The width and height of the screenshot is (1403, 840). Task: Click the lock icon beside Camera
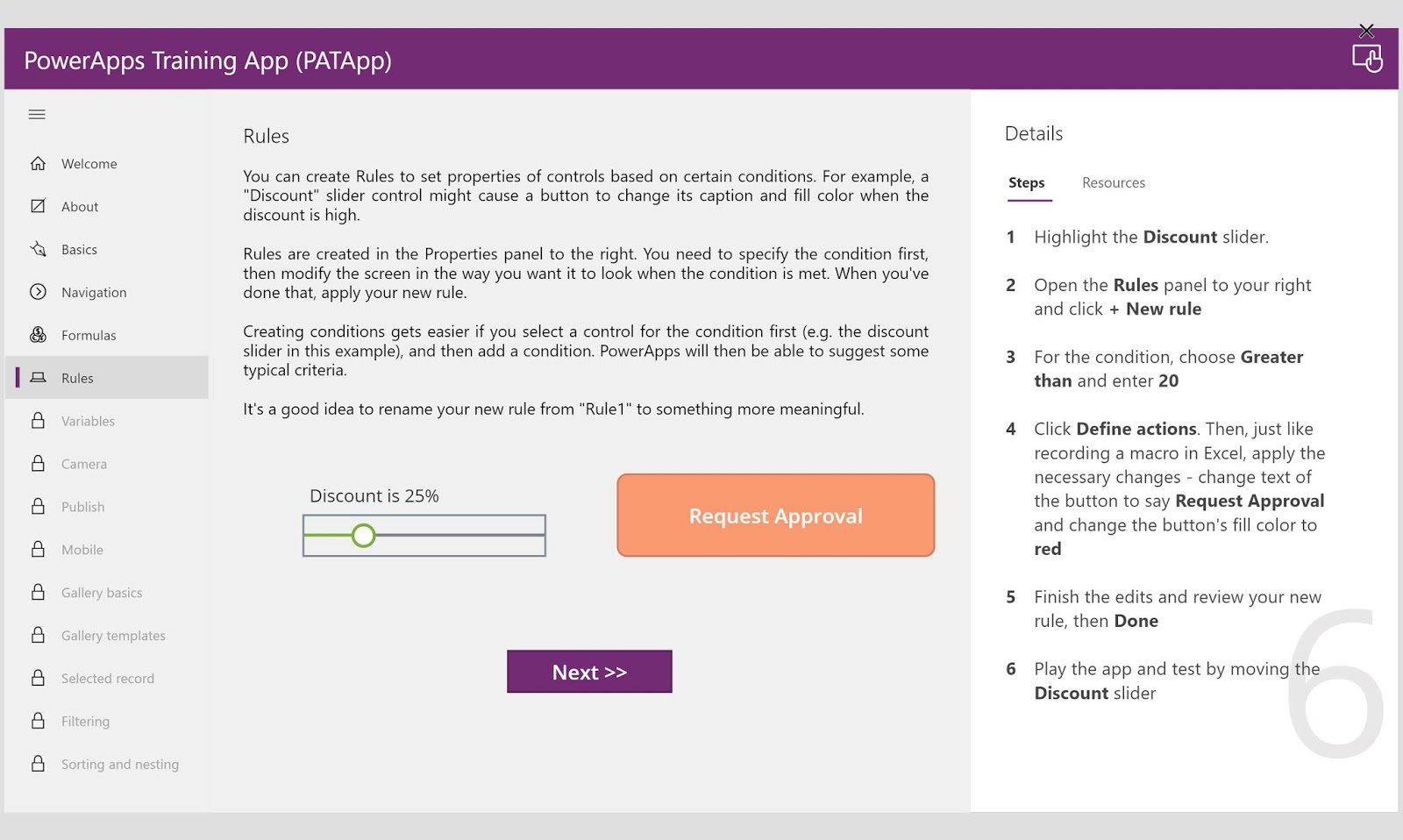[38, 464]
